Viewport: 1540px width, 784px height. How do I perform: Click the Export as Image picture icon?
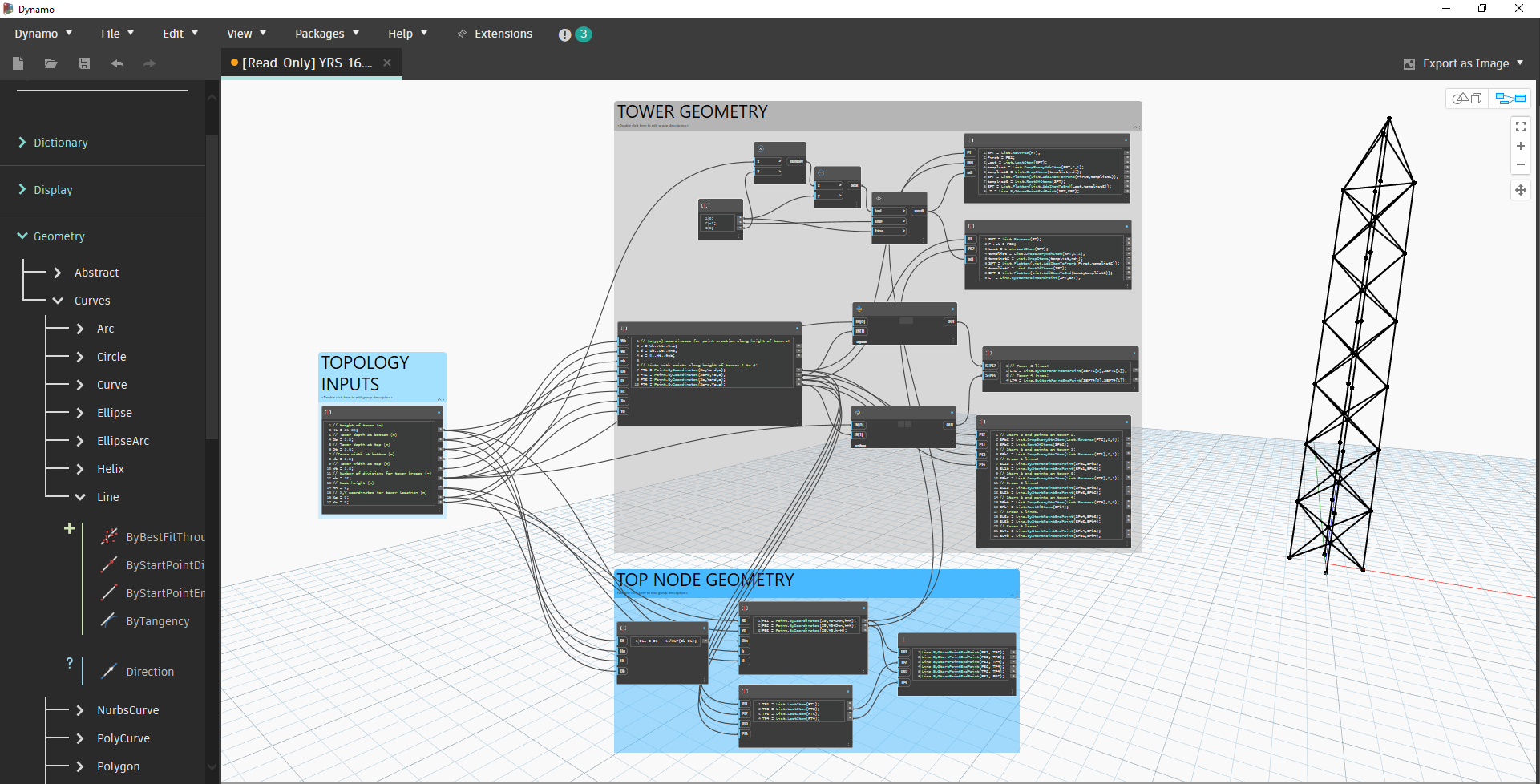click(x=1409, y=64)
